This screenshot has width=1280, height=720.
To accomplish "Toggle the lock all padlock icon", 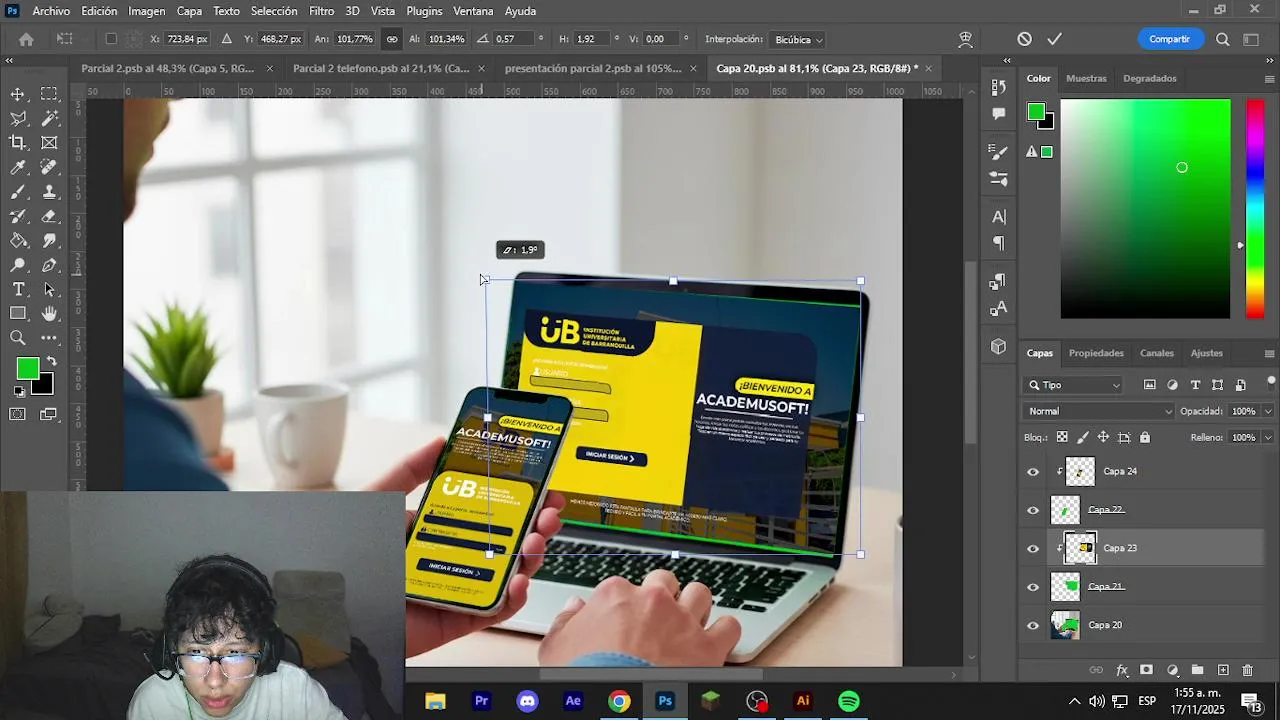I will [x=1145, y=437].
